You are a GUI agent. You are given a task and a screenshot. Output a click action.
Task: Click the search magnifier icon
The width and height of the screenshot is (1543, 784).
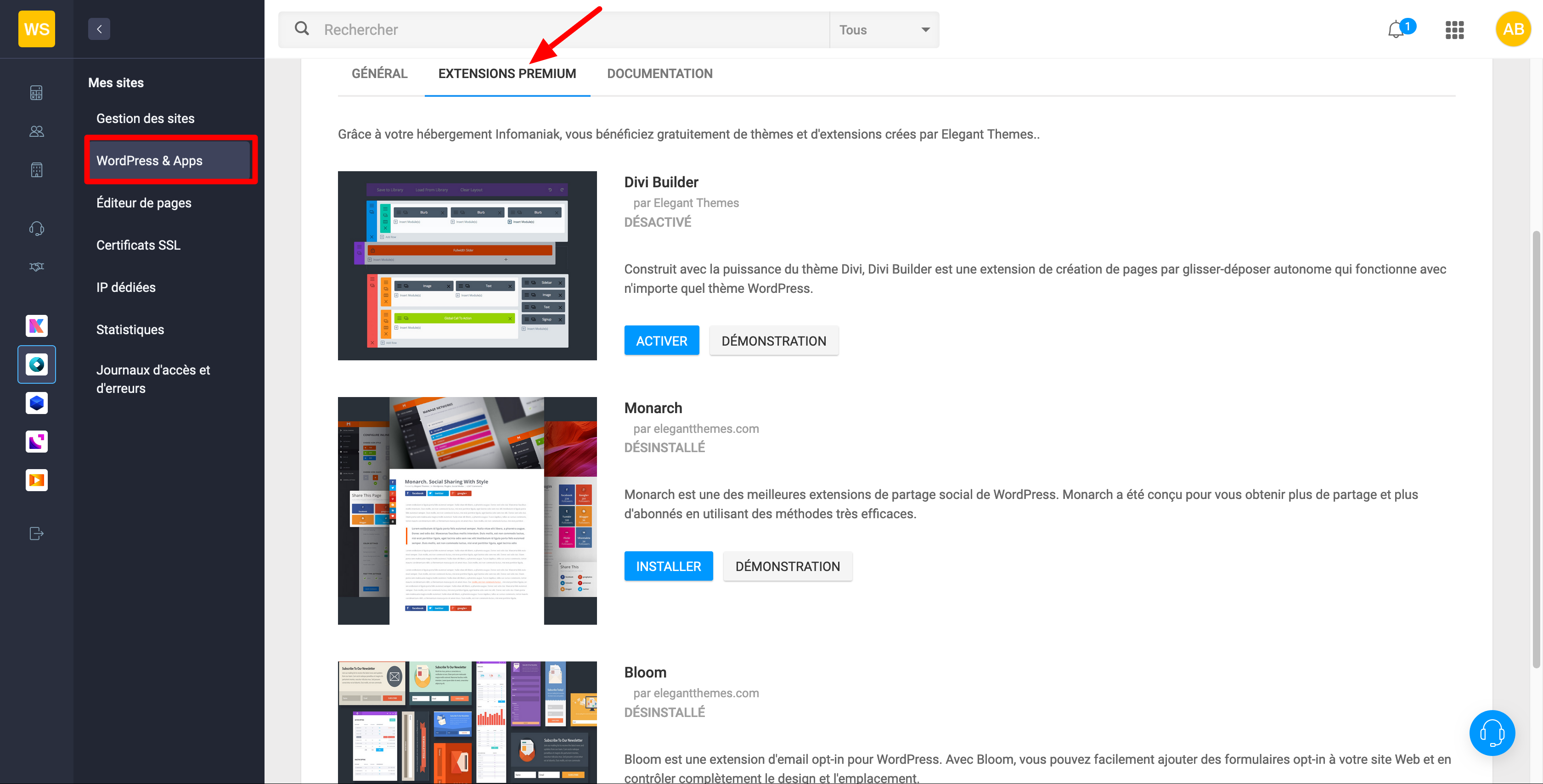click(302, 29)
